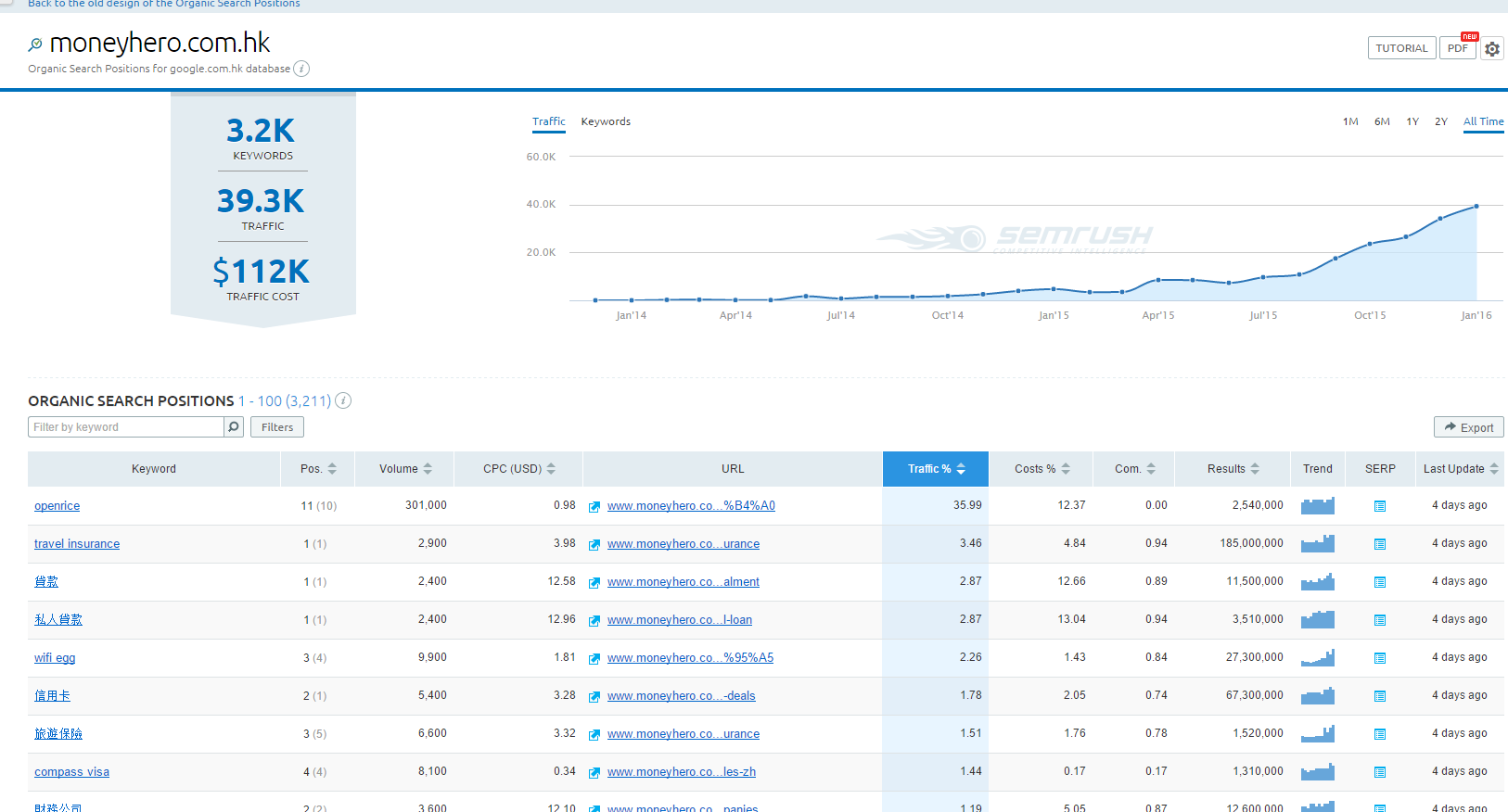This screenshot has width=1508, height=812.
Task: Set chart range to 6M
Action: pyautogui.click(x=1382, y=121)
